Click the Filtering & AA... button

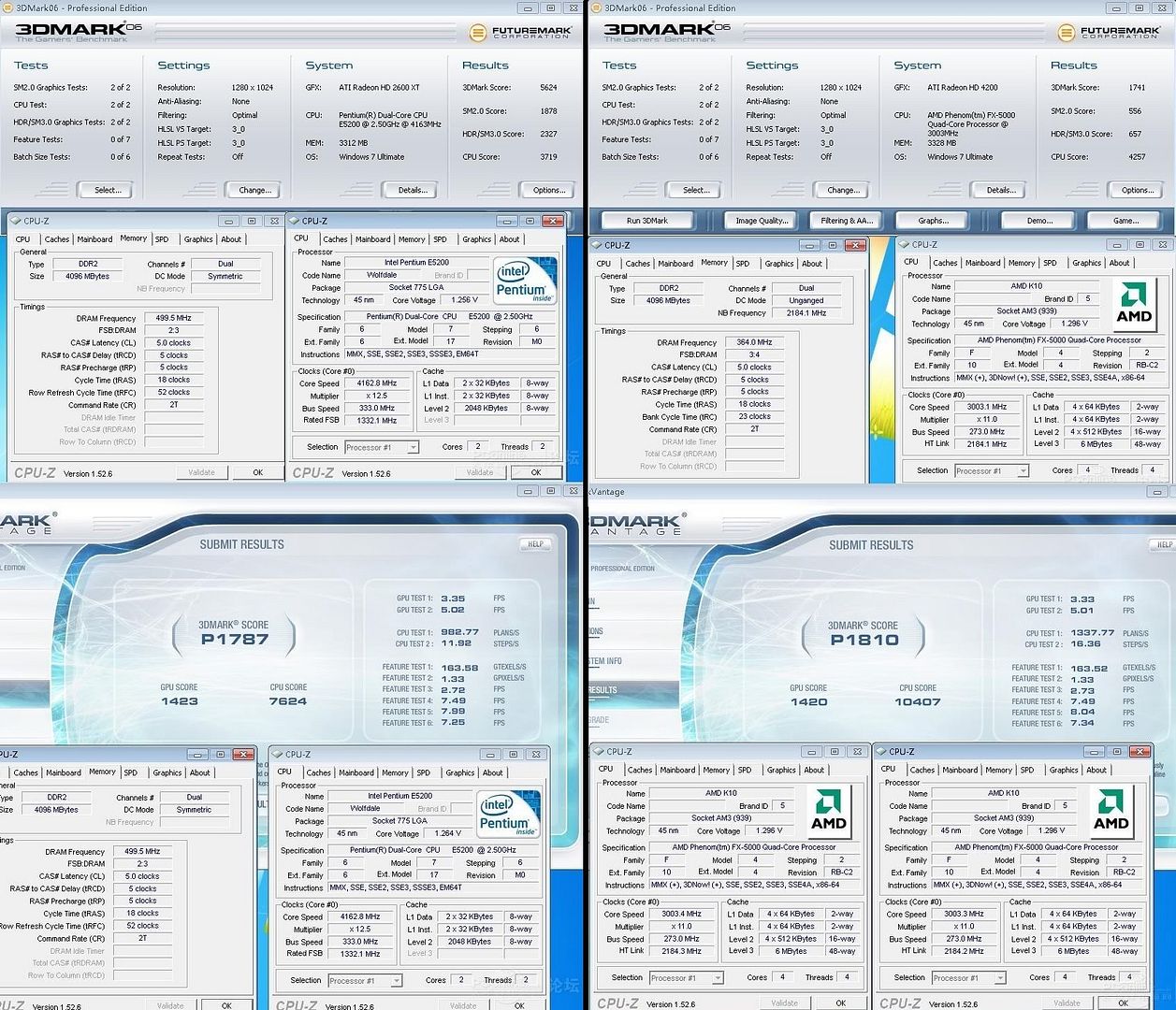click(x=847, y=221)
